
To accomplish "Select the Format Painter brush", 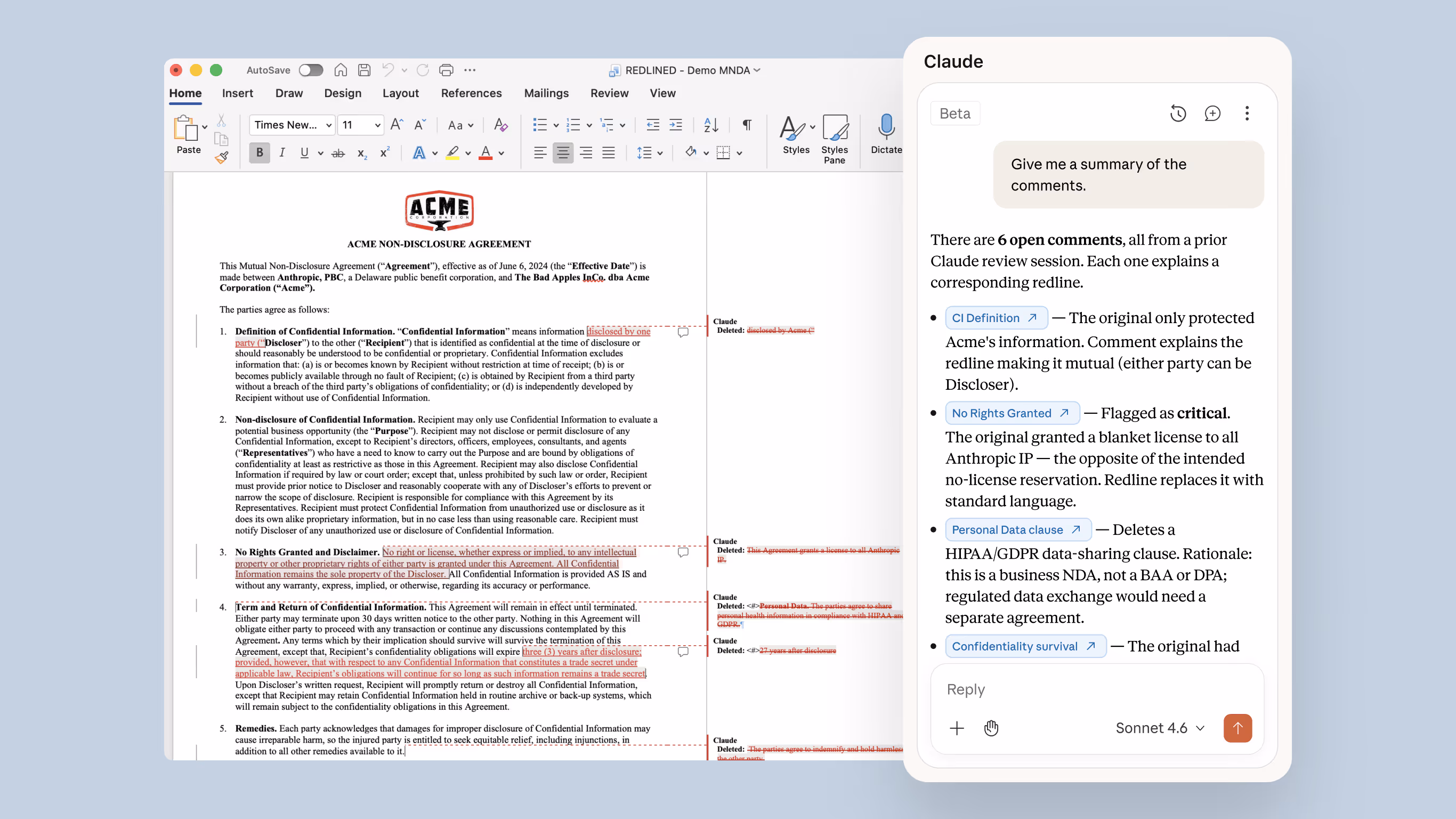I will pos(222,158).
